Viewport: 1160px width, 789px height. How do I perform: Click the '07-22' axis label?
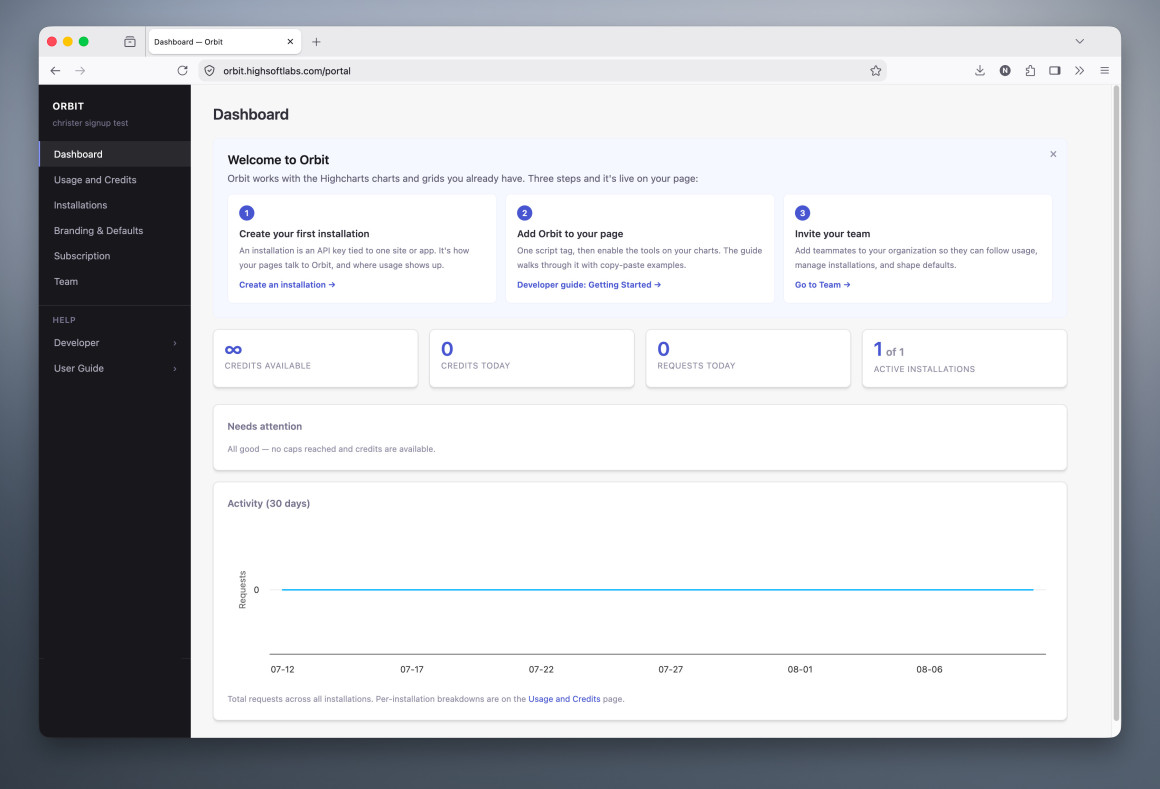point(541,670)
